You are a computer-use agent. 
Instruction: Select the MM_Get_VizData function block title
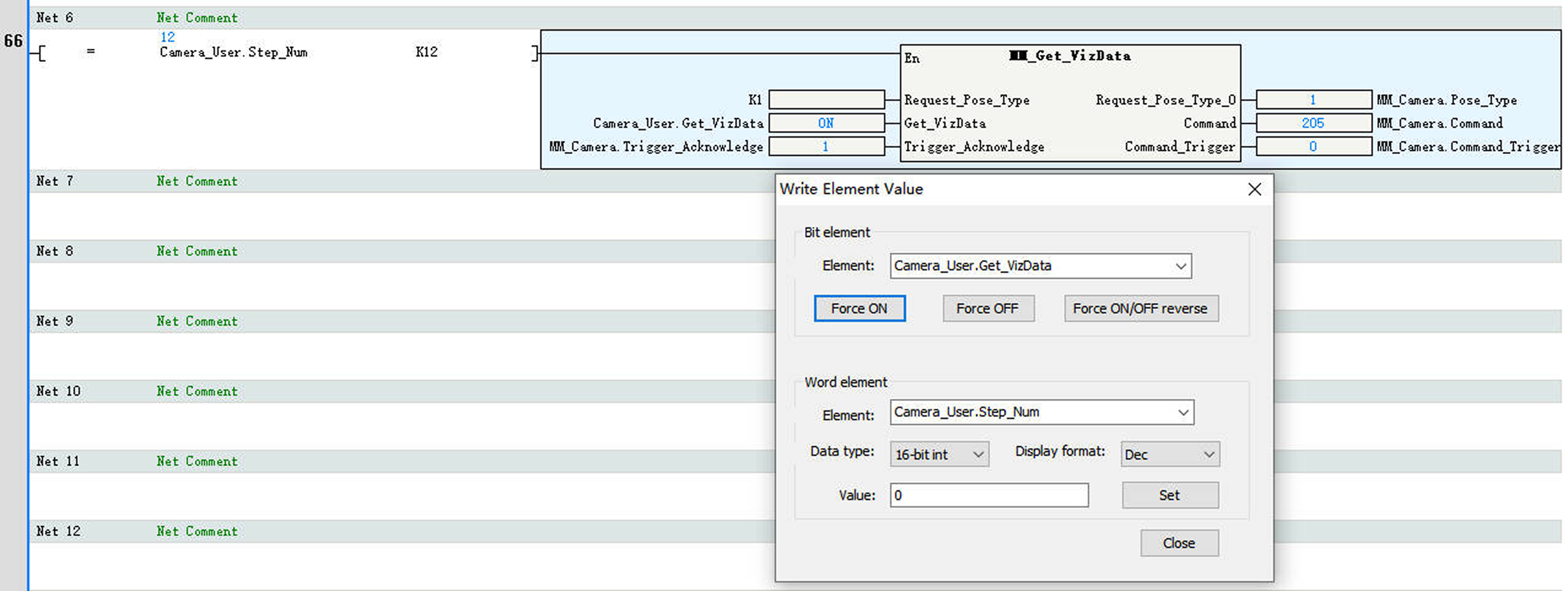pos(1069,56)
